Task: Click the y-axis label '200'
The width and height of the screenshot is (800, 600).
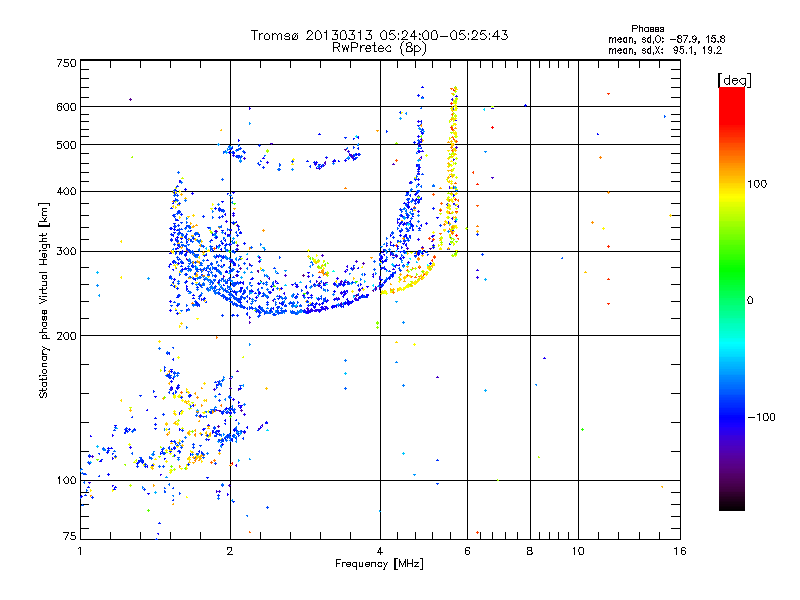Action: click(66, 336)
